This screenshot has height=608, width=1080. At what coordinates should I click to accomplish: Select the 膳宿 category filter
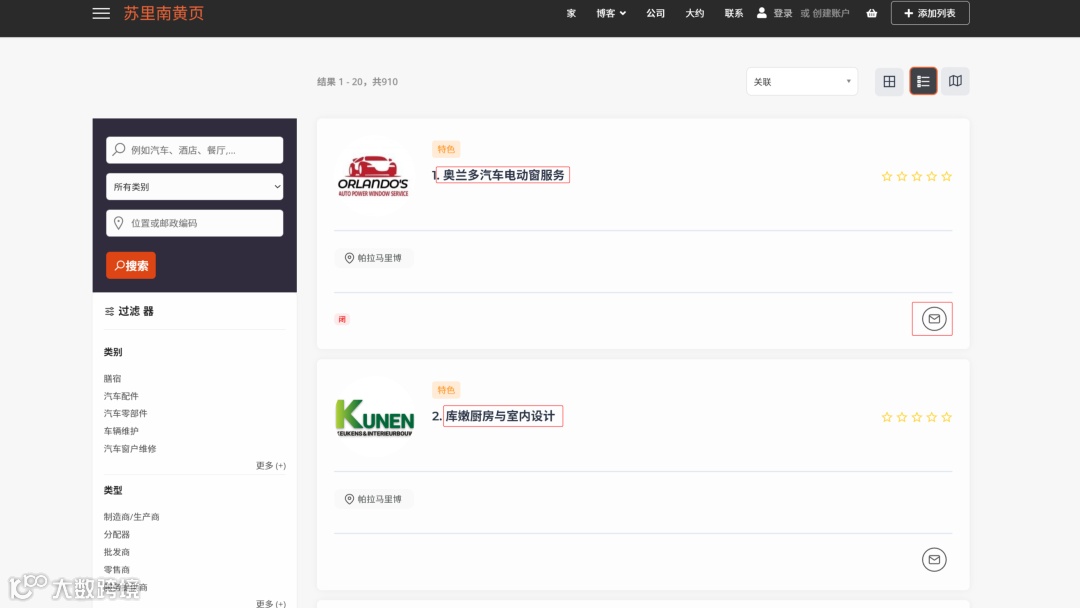click(112, 379)
